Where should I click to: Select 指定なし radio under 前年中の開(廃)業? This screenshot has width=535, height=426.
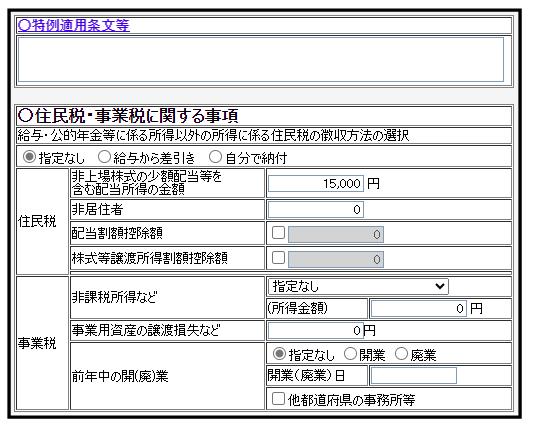coord(279,354)
